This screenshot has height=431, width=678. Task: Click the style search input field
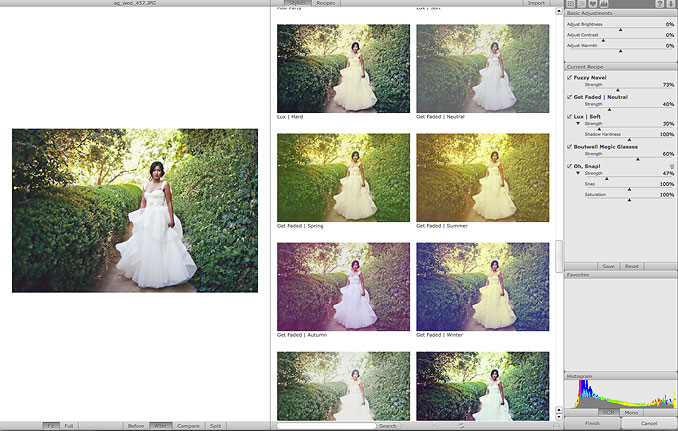326,426
